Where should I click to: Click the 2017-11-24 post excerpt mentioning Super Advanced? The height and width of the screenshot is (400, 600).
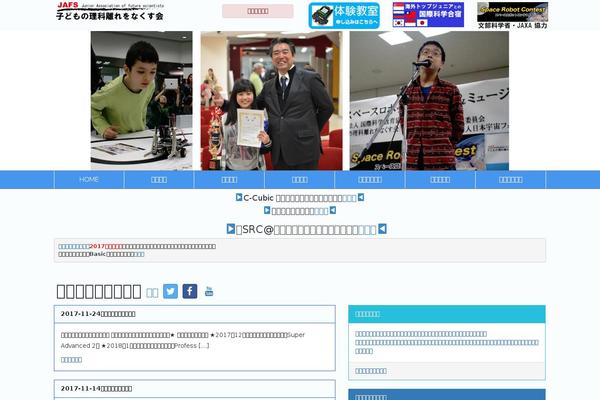click(183, 340)
